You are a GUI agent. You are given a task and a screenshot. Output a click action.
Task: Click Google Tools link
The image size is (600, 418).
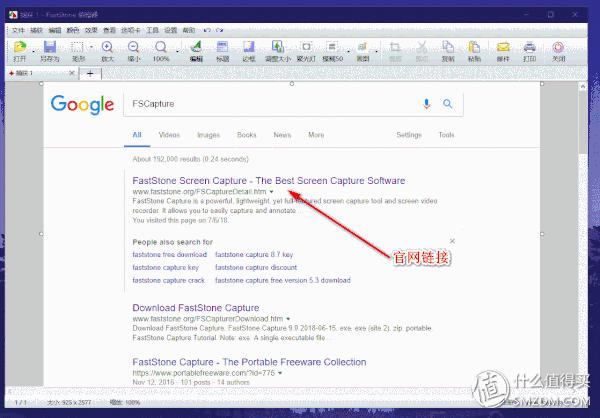pos(446,135)
